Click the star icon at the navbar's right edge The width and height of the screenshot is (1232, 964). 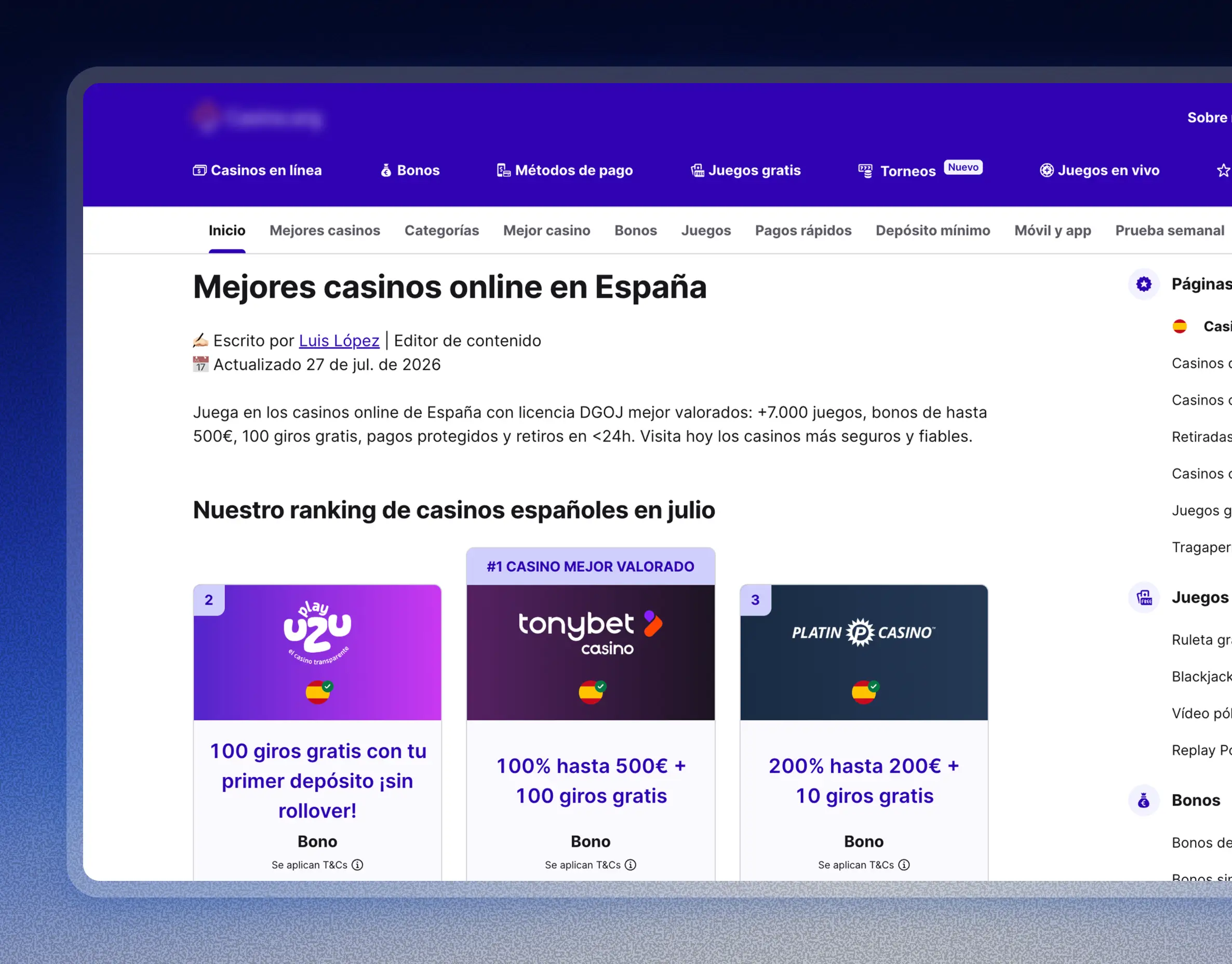pos(1224,170)
